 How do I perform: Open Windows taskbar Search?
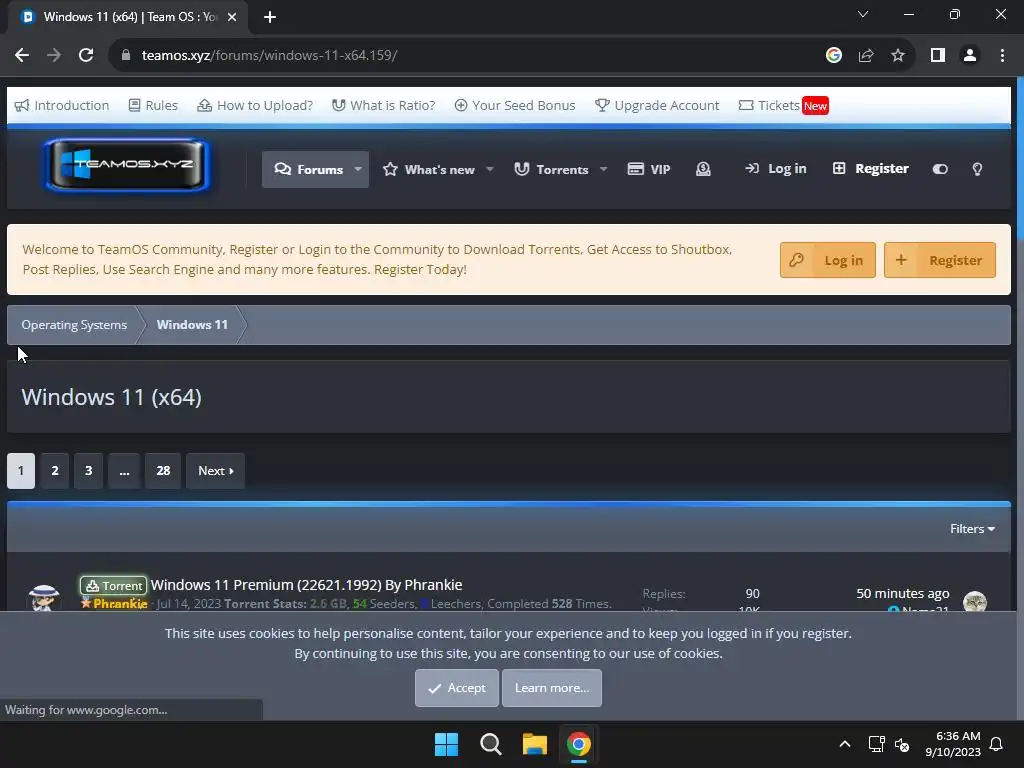click(490, 744)
